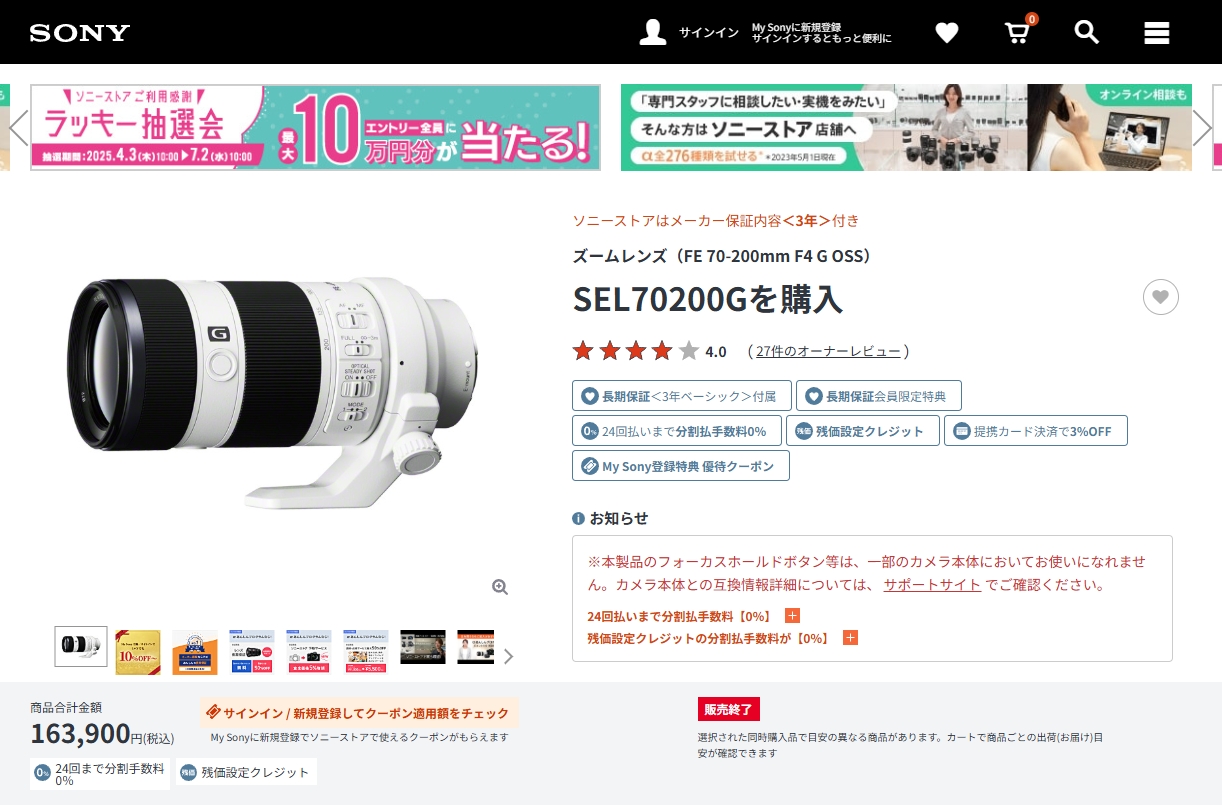Show next thumbnails with right chevron
The width and height of the screenshot is (1222, 805).
tap(508, 656)
